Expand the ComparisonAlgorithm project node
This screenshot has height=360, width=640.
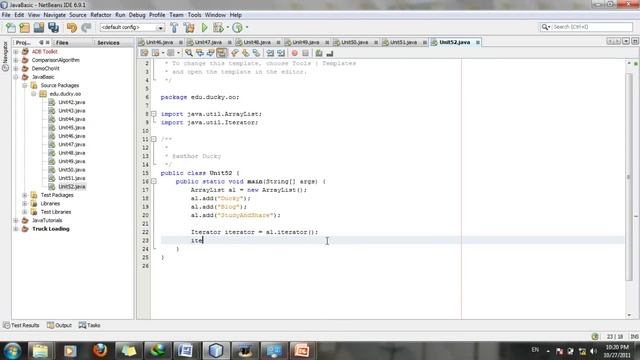tap(16, 60)
